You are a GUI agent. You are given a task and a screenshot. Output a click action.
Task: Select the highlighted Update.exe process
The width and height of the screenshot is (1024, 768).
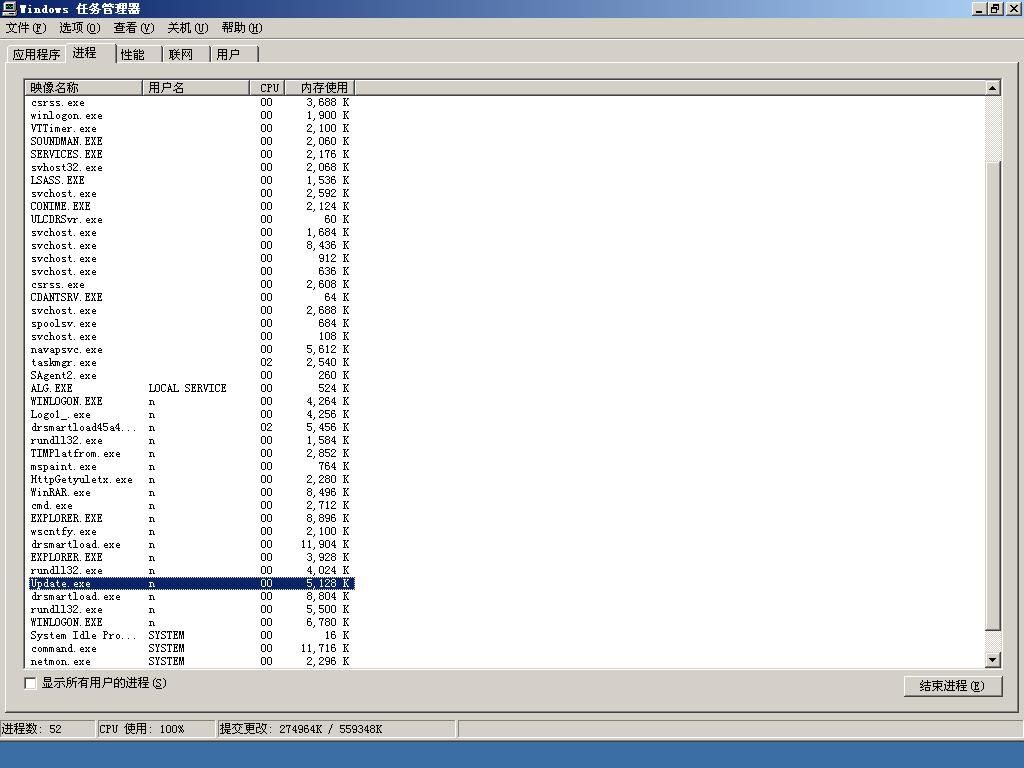pos(190,584)
